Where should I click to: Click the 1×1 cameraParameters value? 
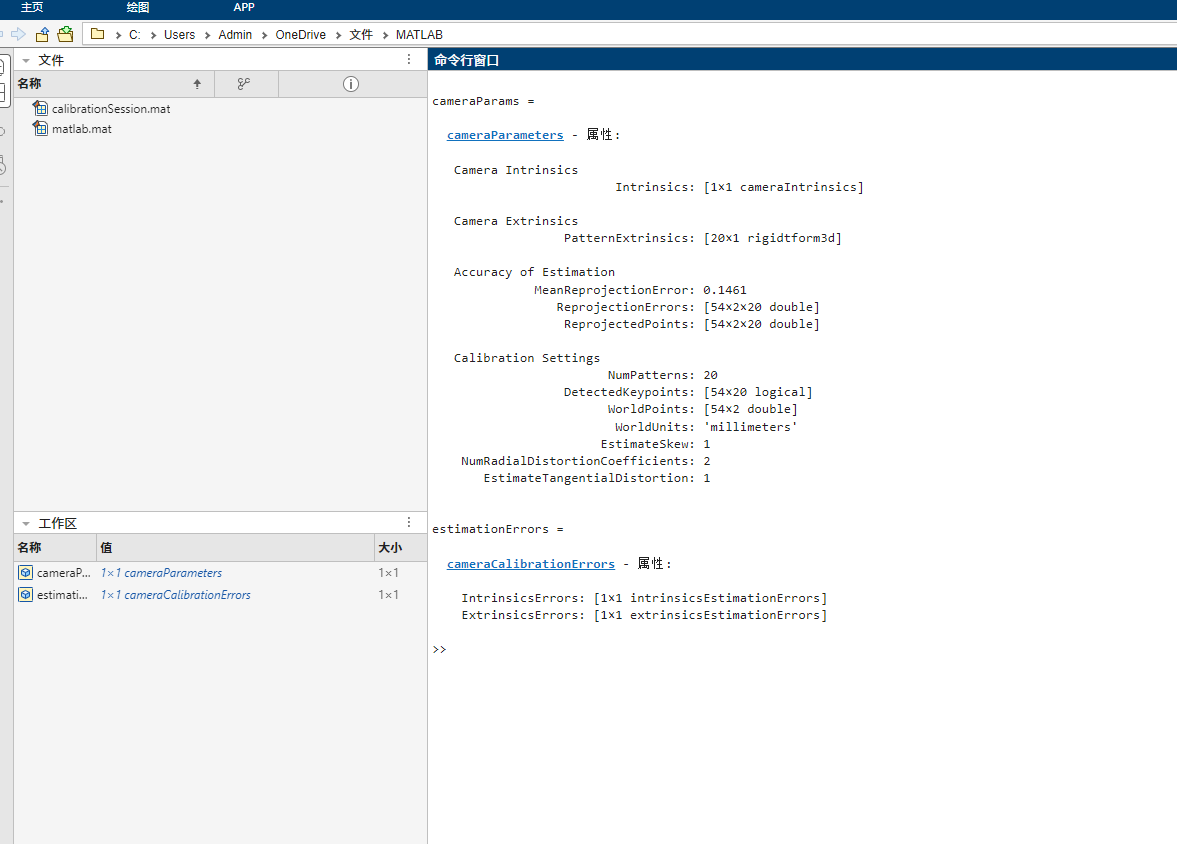click(x=161, y=573)
